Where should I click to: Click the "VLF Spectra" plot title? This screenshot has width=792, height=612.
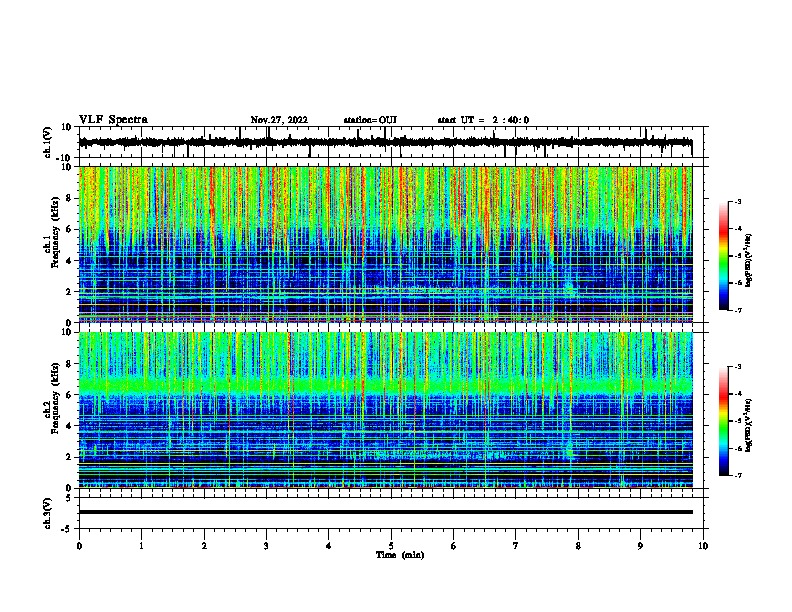pos(113,120)
